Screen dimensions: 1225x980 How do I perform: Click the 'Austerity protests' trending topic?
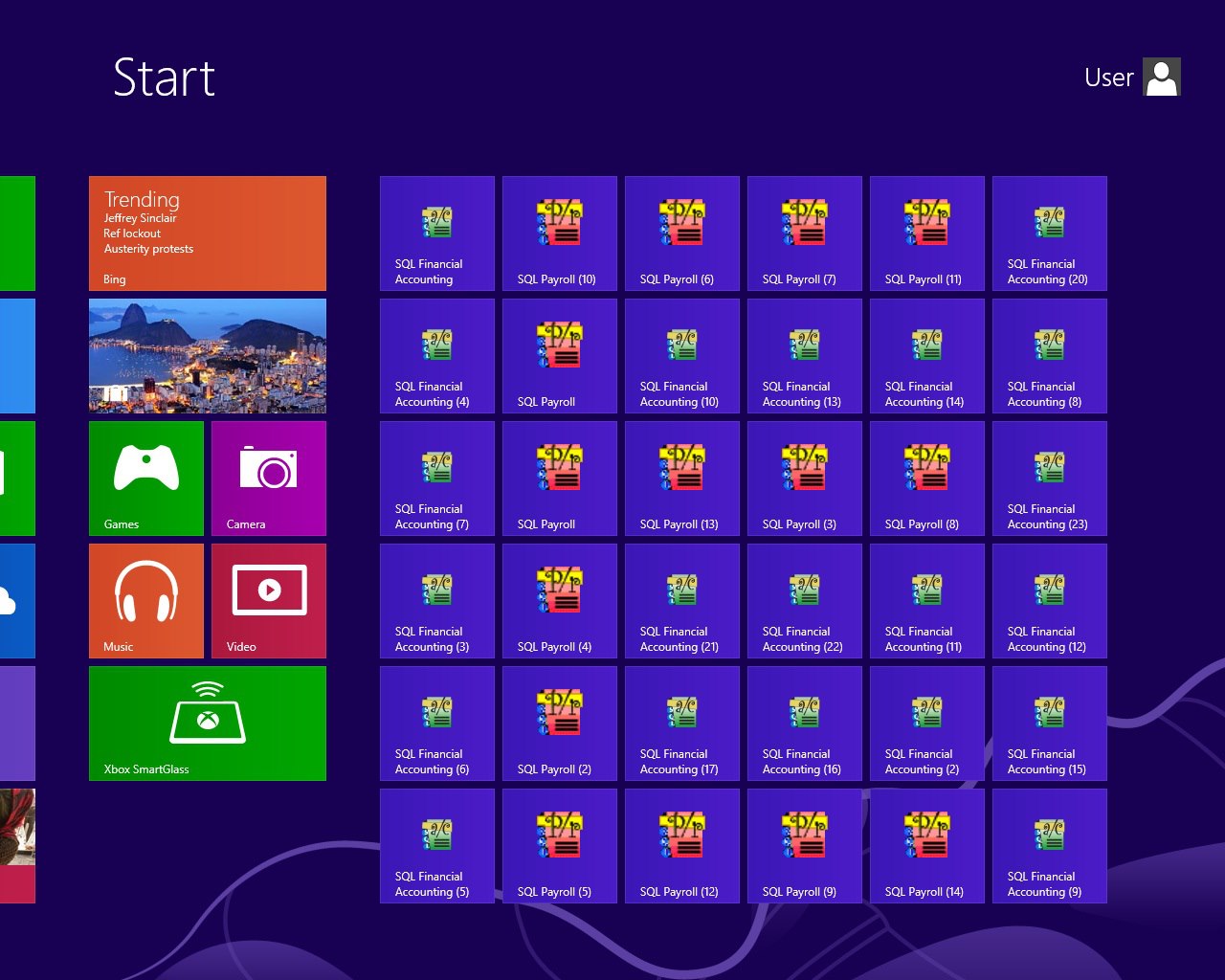pyautogui.click(x=148, y=249)
